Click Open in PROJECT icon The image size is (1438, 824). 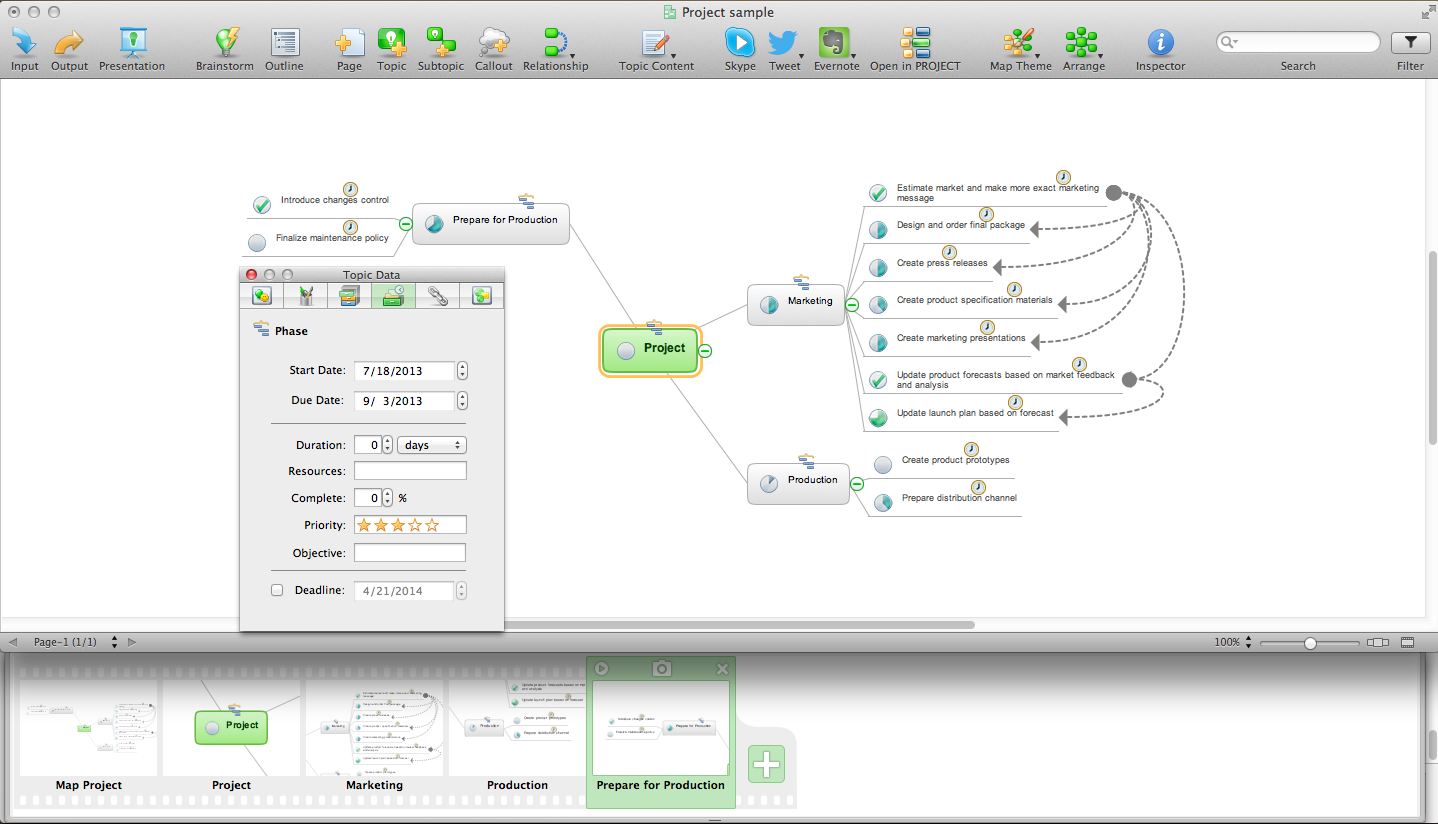pyautogui.click(x=915, y=43)
